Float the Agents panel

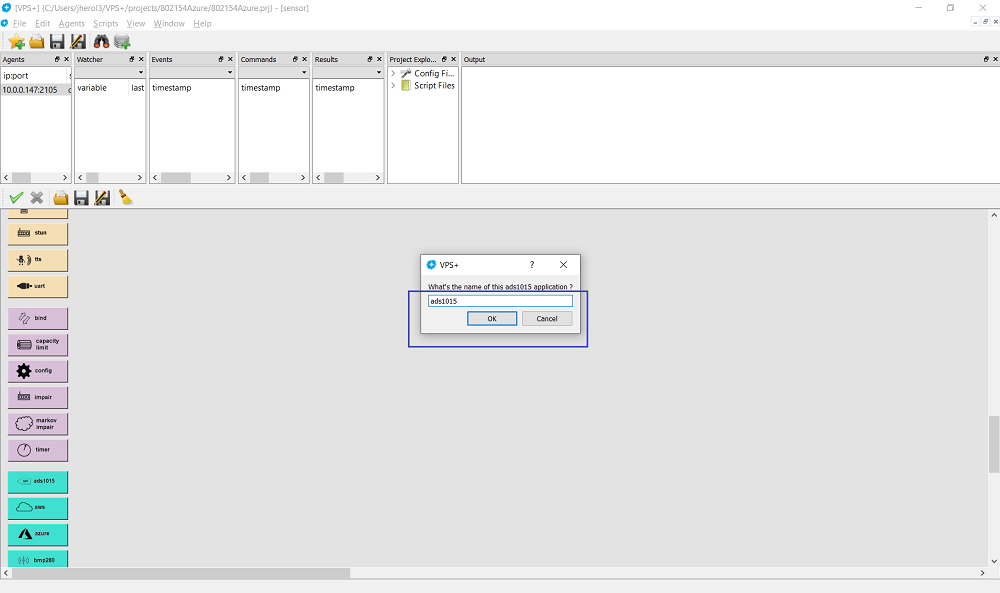pos(57,60)
